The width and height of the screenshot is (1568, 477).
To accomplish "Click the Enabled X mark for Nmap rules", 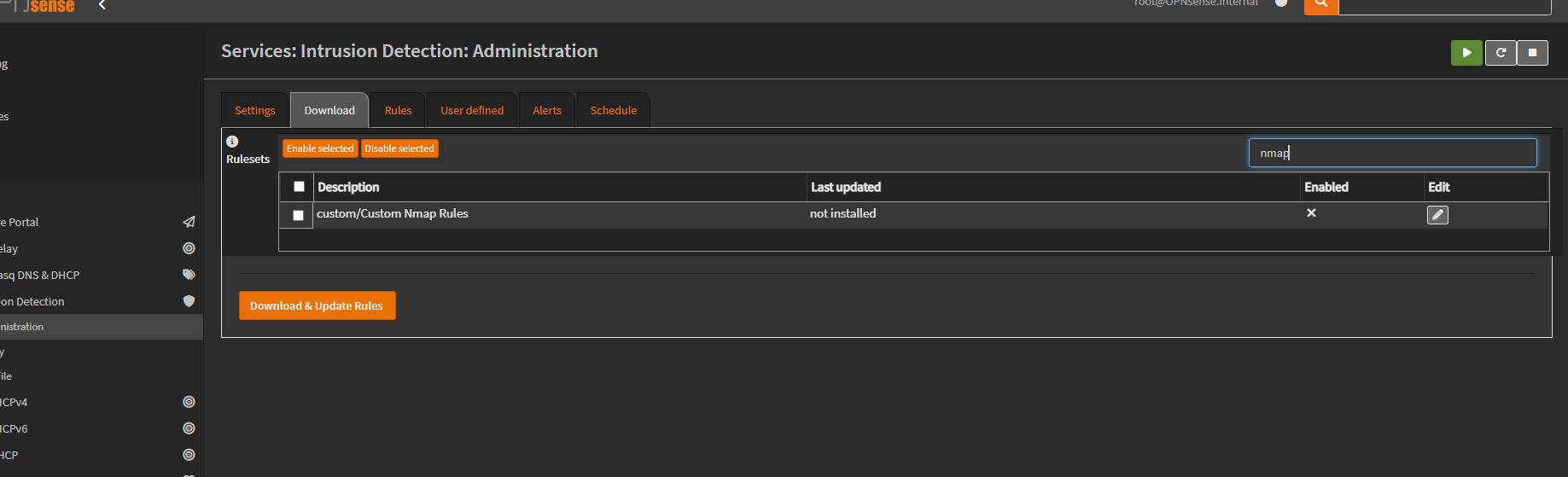I will tap(1311, 213).
